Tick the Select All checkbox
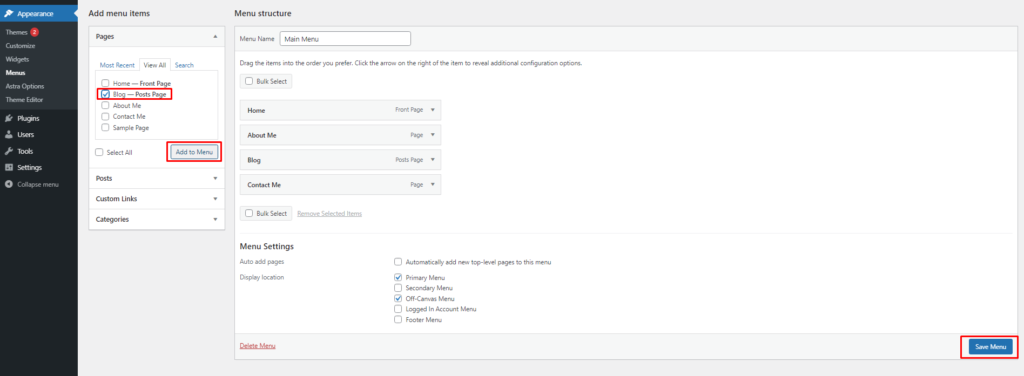Screen dimensions: 1024x376 pyautogui.click(x=99, y=153)
